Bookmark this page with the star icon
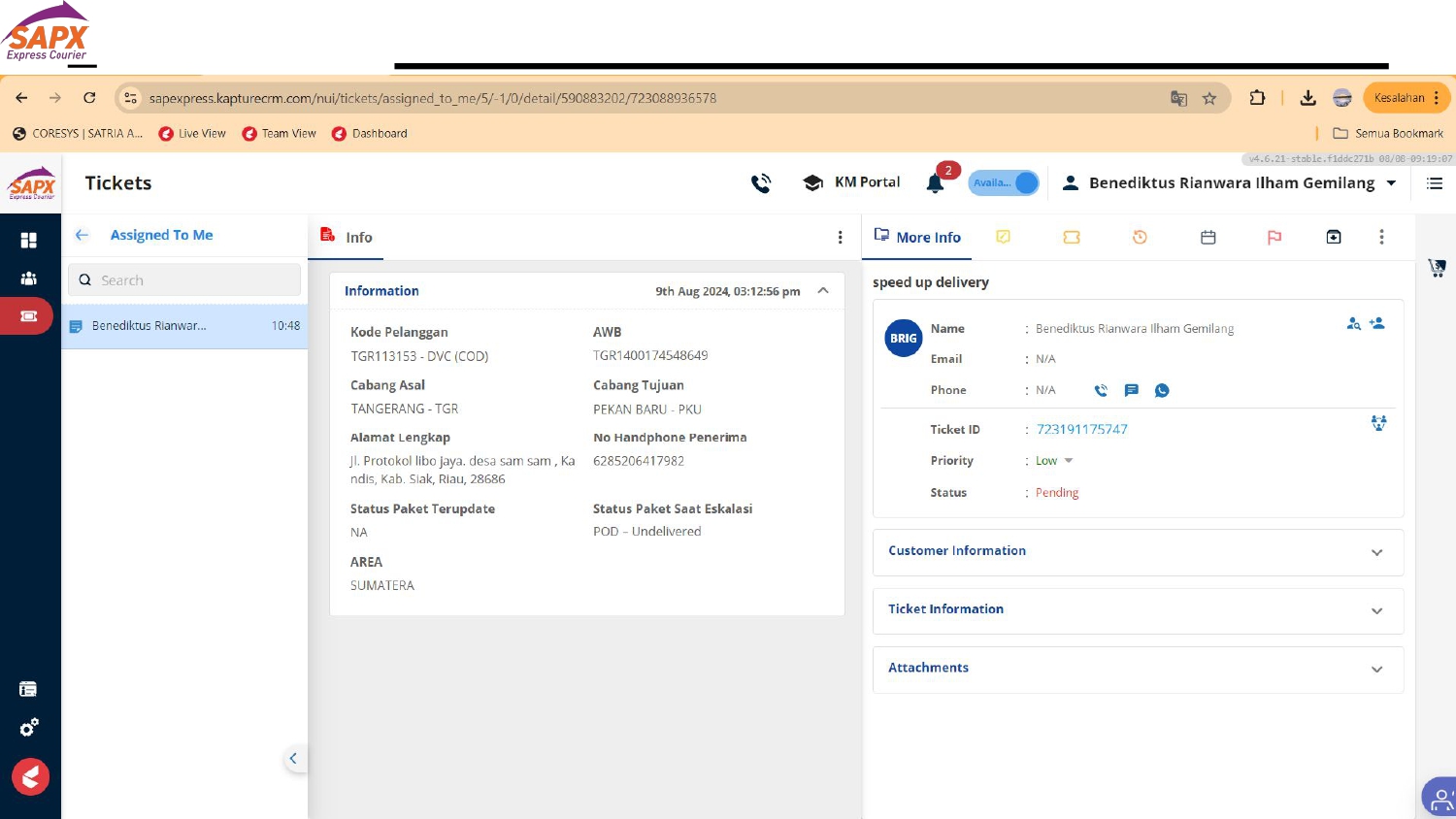Screen dimensions: 1456x819 pos(1209,98)
